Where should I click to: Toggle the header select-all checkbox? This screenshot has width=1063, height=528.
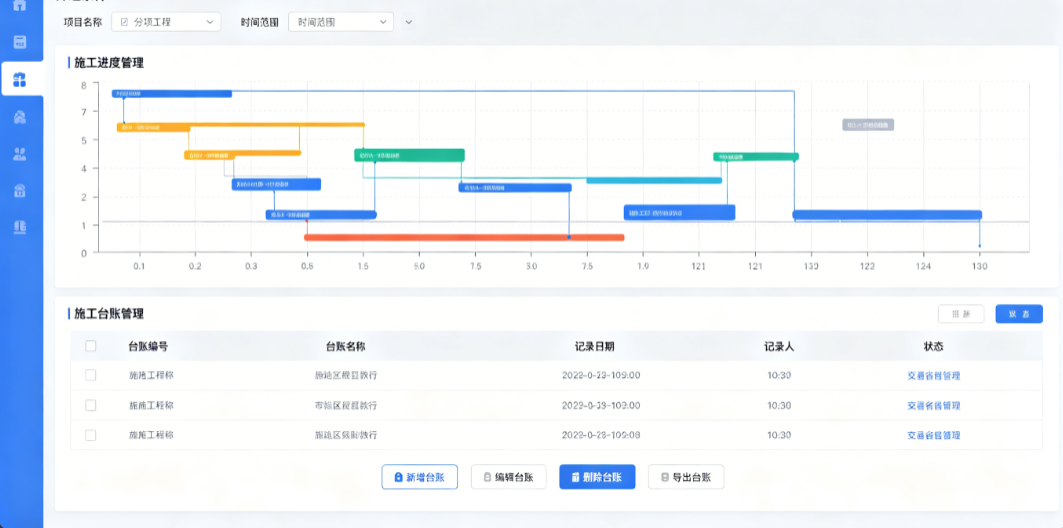(91, 346)
